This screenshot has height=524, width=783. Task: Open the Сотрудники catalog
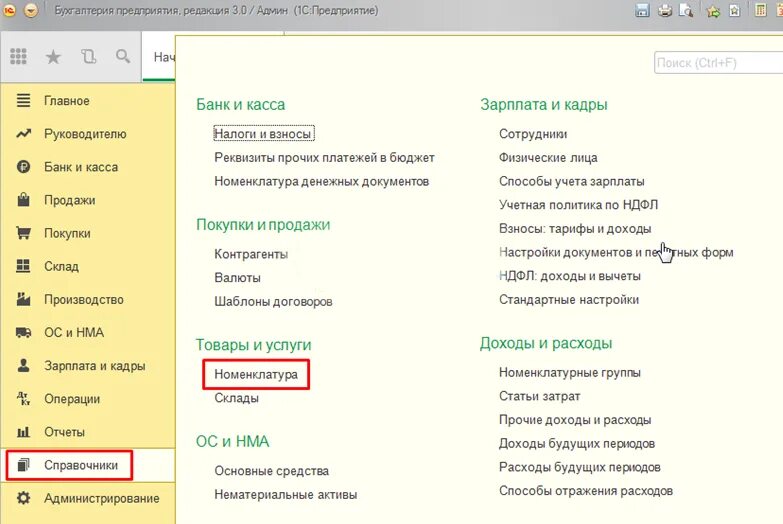pos(533,134)
